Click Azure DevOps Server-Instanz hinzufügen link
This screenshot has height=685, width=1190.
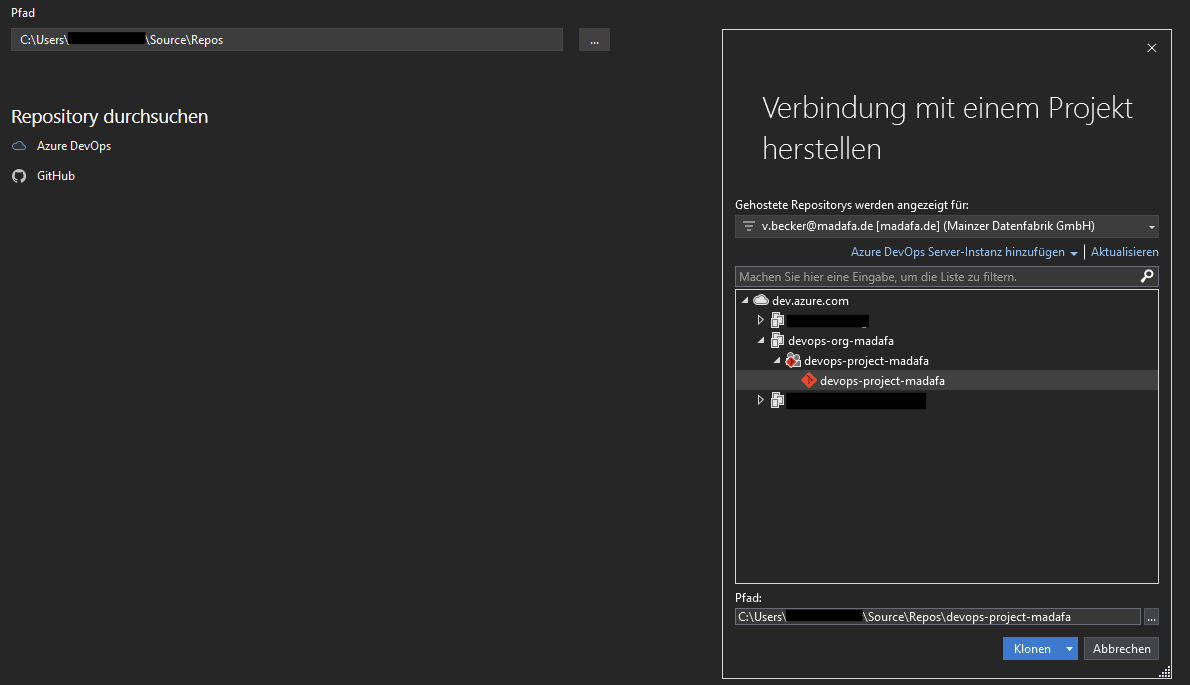coord(957,252)
